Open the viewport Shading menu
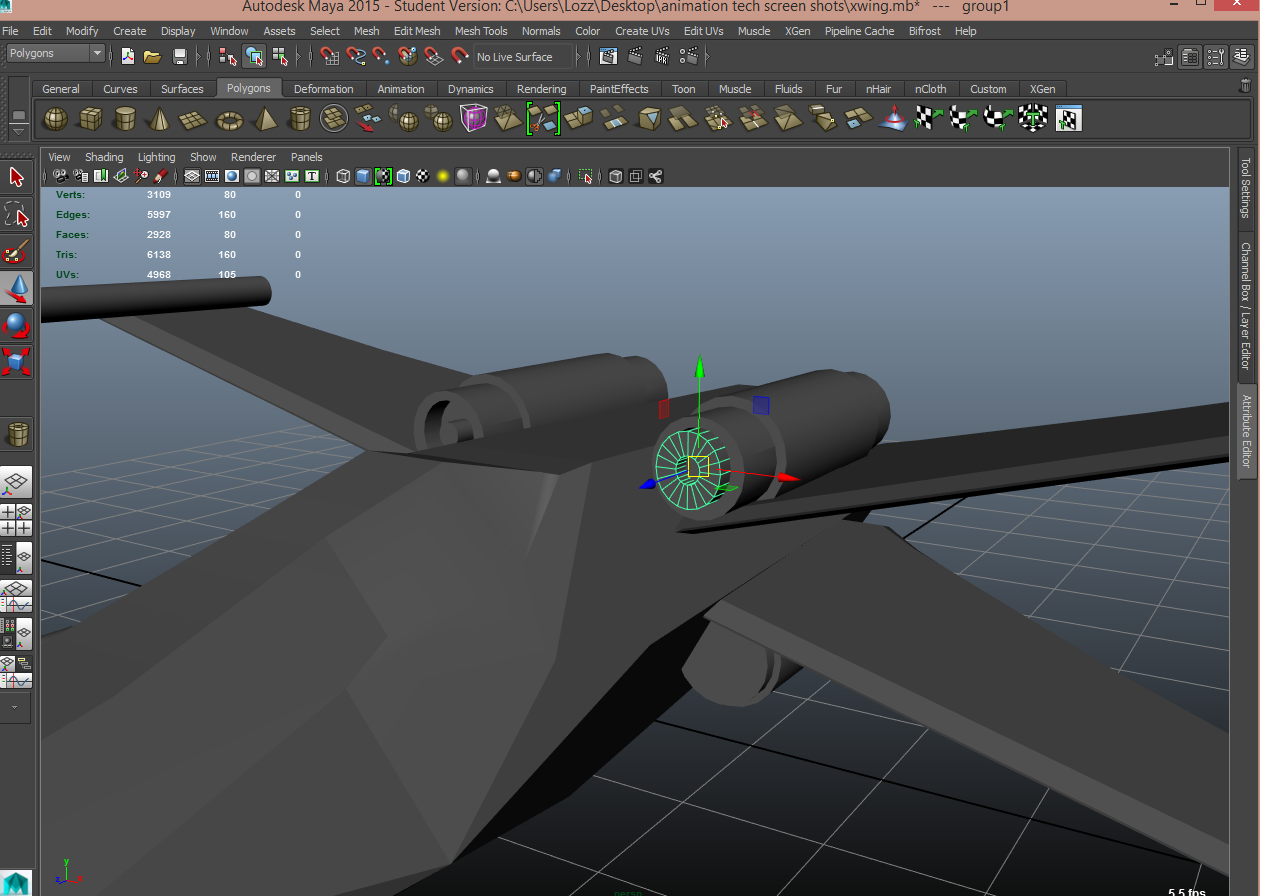The width and height of the screenshot is (1263, 896). 104,157
